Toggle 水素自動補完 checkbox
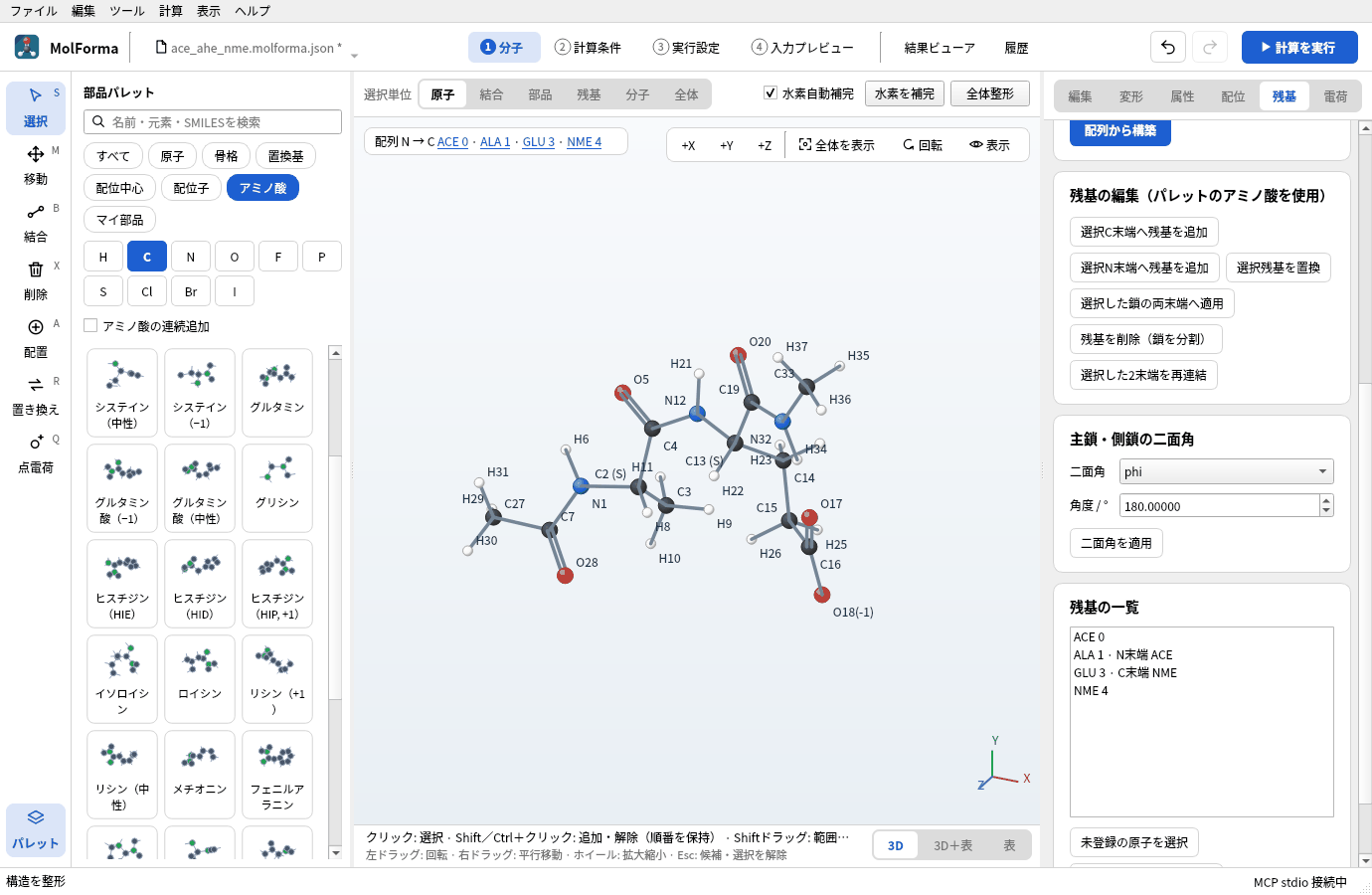 tap(771, 92)
